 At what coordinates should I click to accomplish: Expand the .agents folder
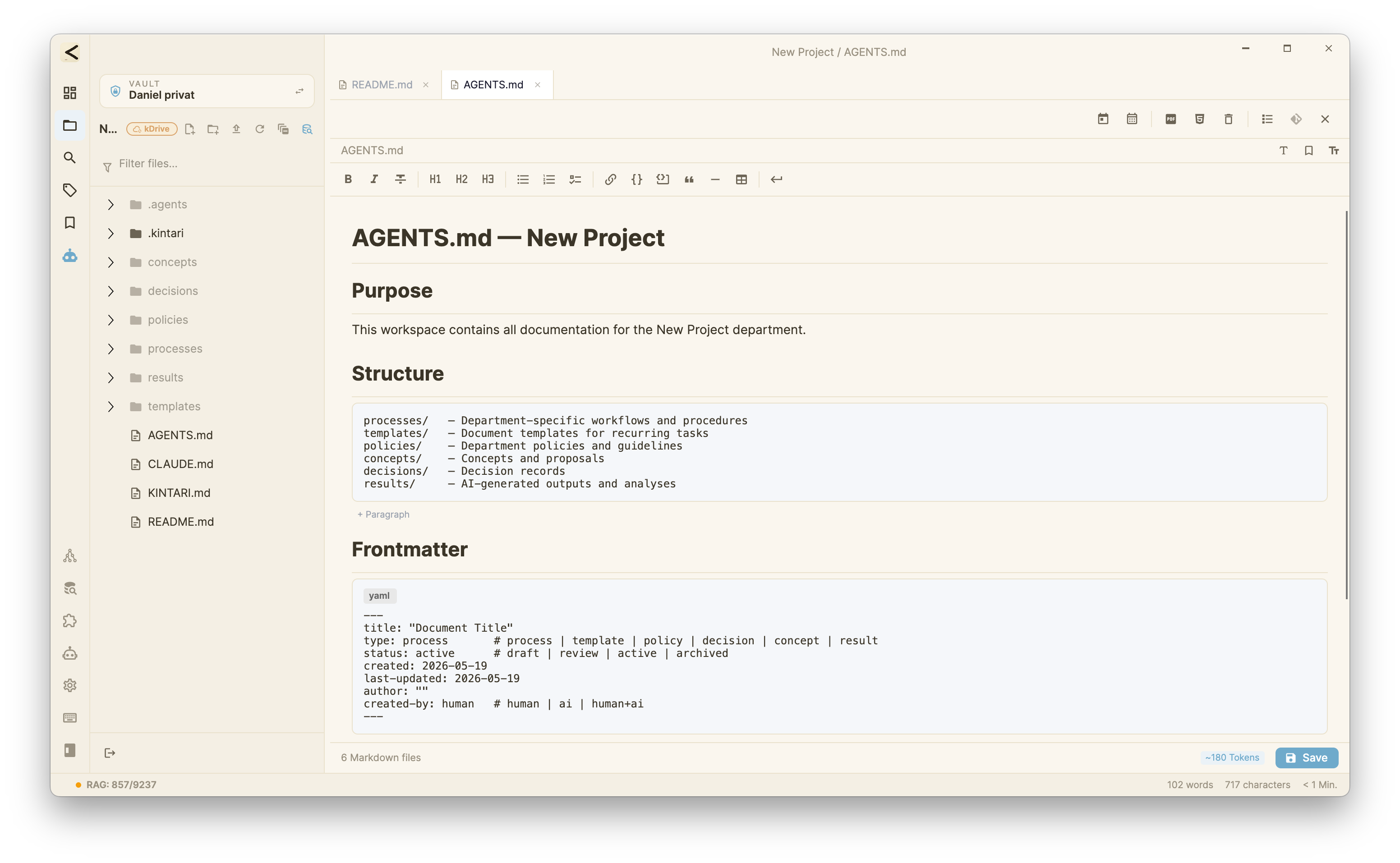111,204
